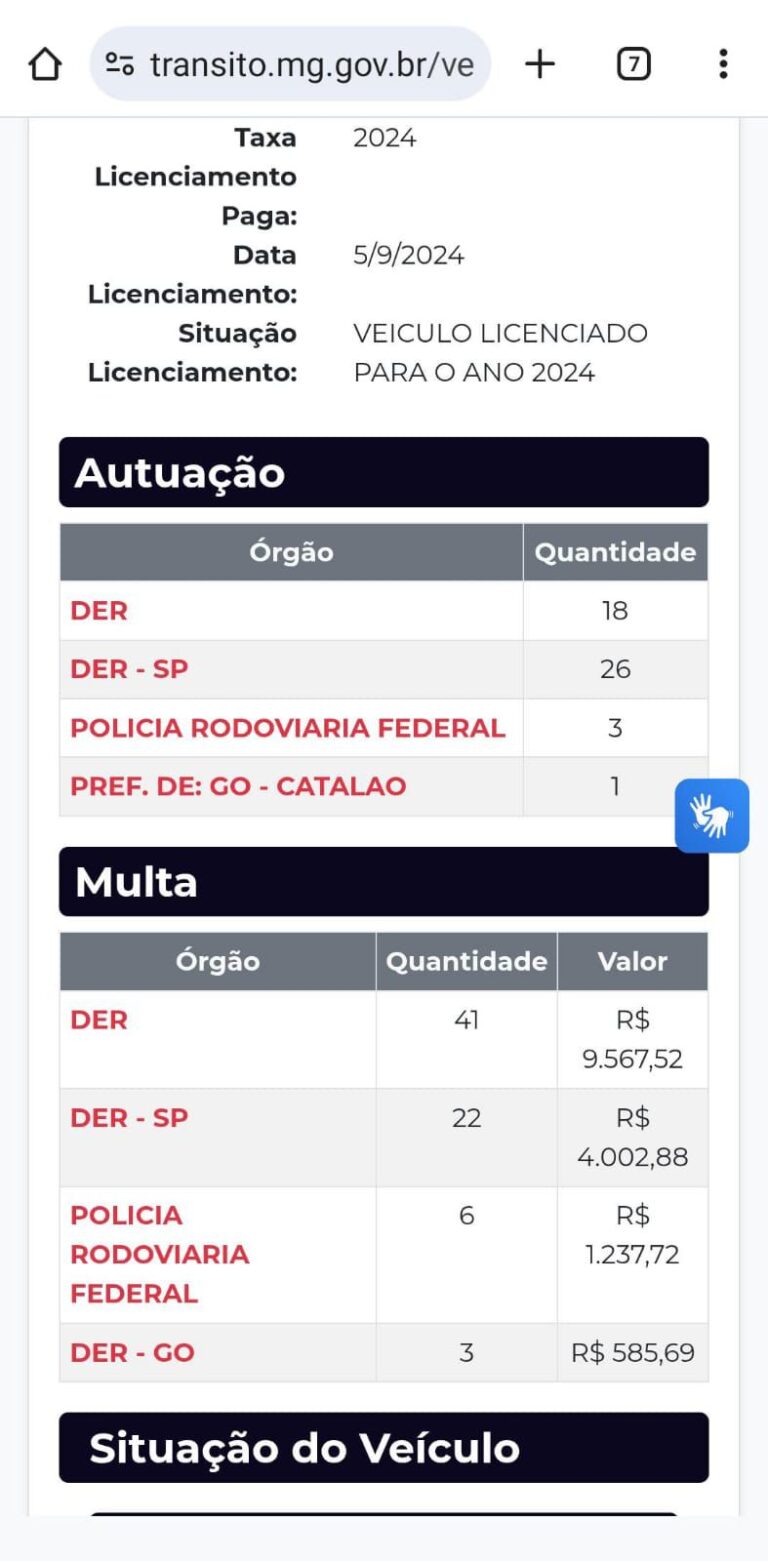Open PREF. DE: GO - CATALAO link

coord(238,786)
